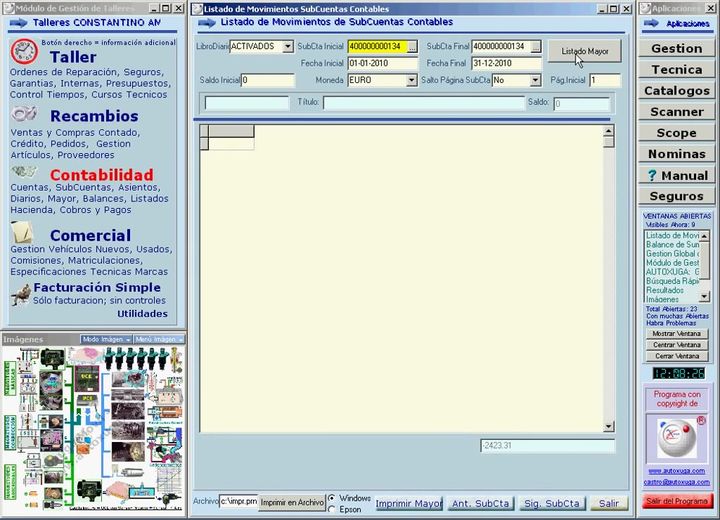Click Gestion application button
The image size is (720, 520).
(x=676, y=48)
